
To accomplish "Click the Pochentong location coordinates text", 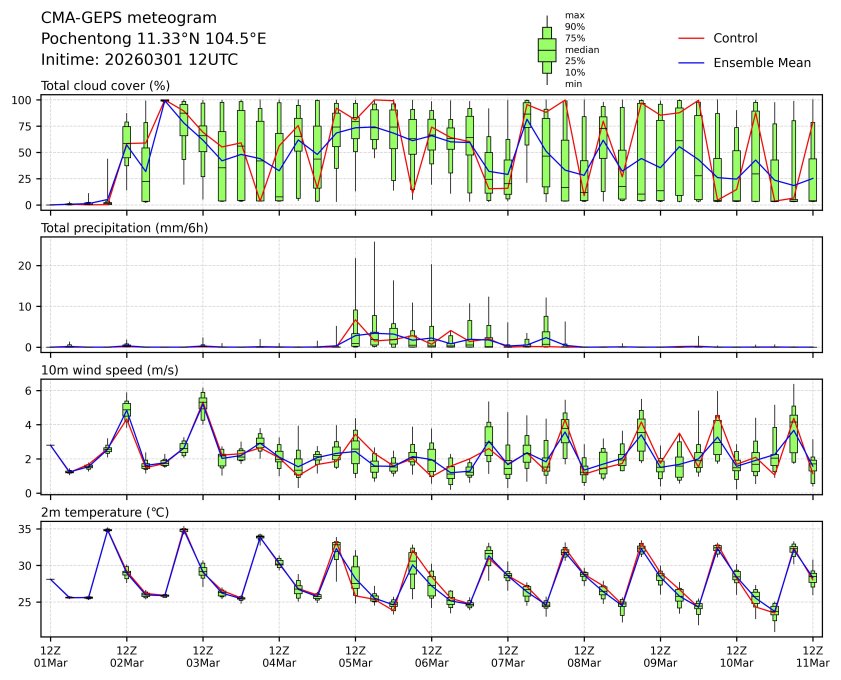I will [153, 39].
